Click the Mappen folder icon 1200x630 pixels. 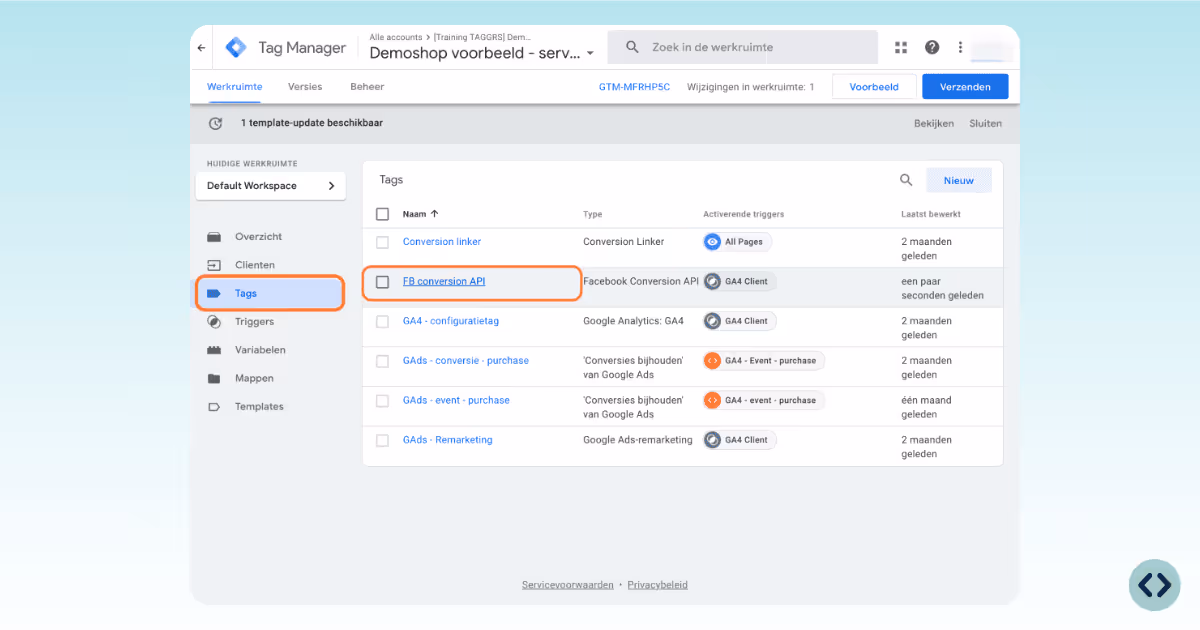pos(214,378)
